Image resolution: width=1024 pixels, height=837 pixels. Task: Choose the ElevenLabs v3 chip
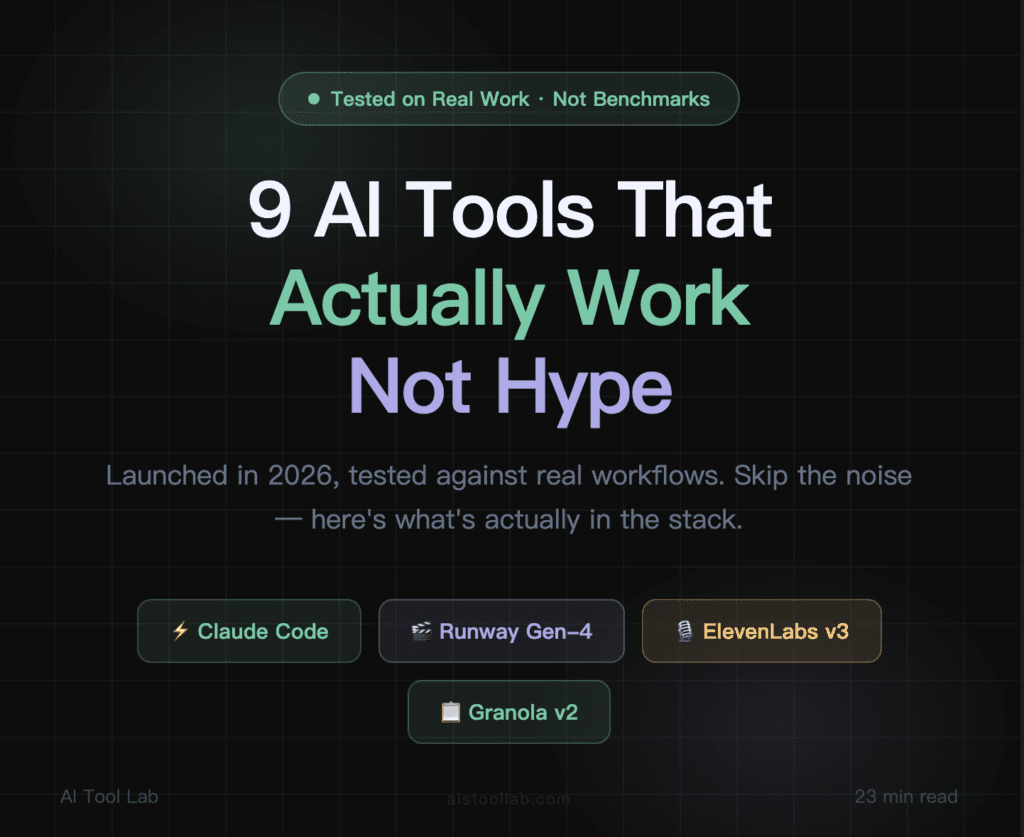pyautogui.click(x=761, y=631)
